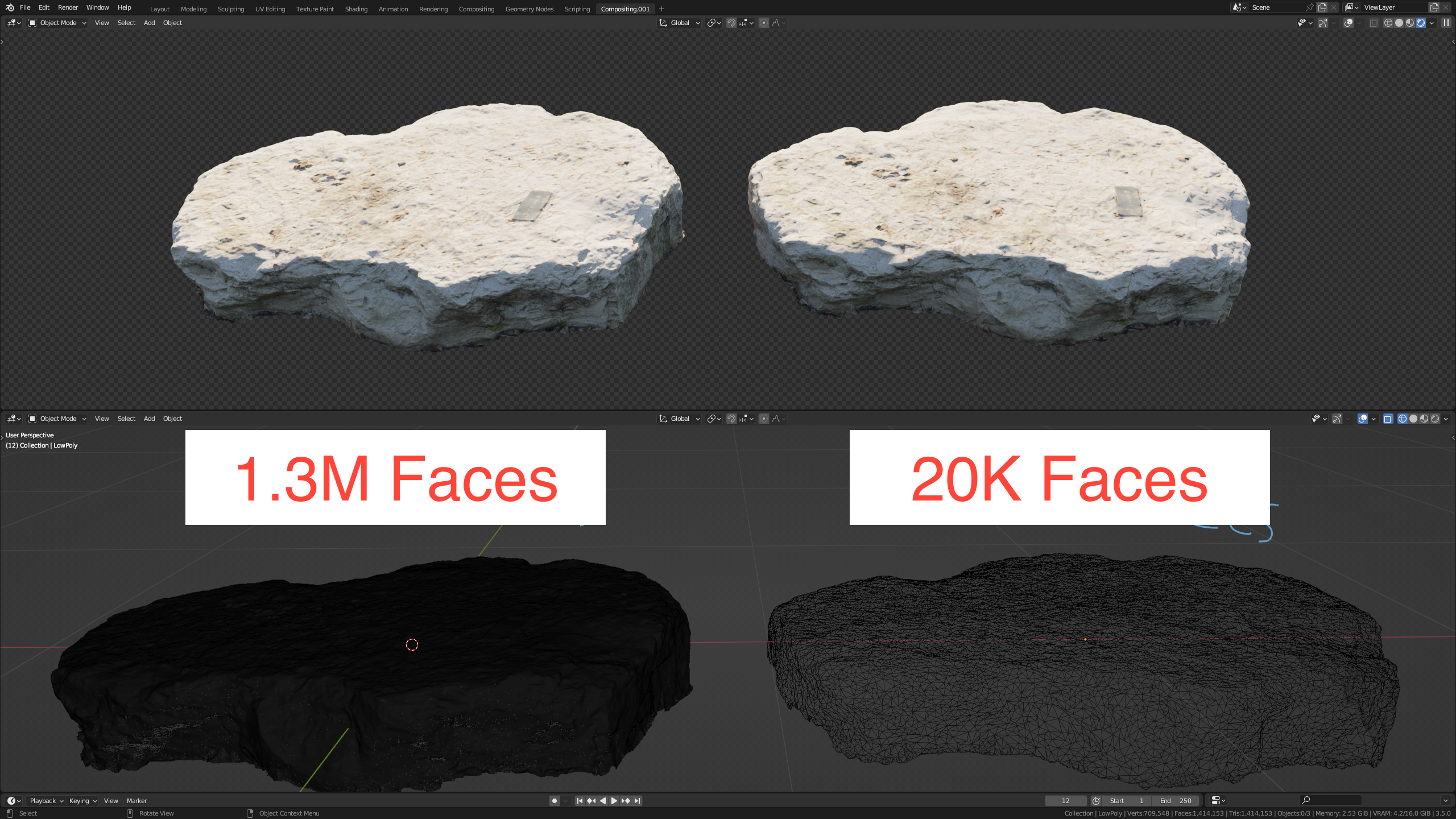Click the Scene name field
Screen dimensions: 1456x819
click(1277, 7)
